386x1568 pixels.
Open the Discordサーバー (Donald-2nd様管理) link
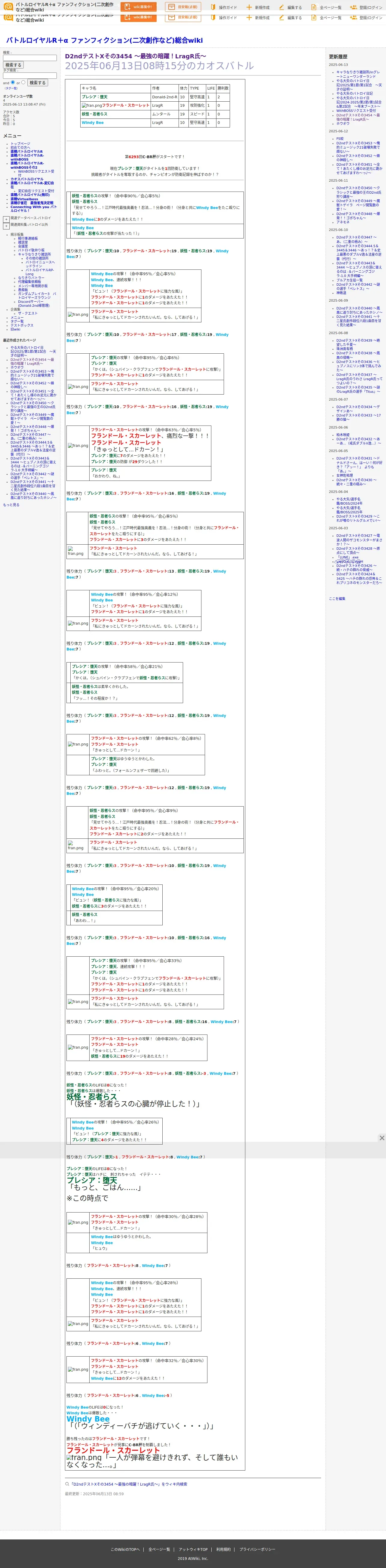click(33, 303)
